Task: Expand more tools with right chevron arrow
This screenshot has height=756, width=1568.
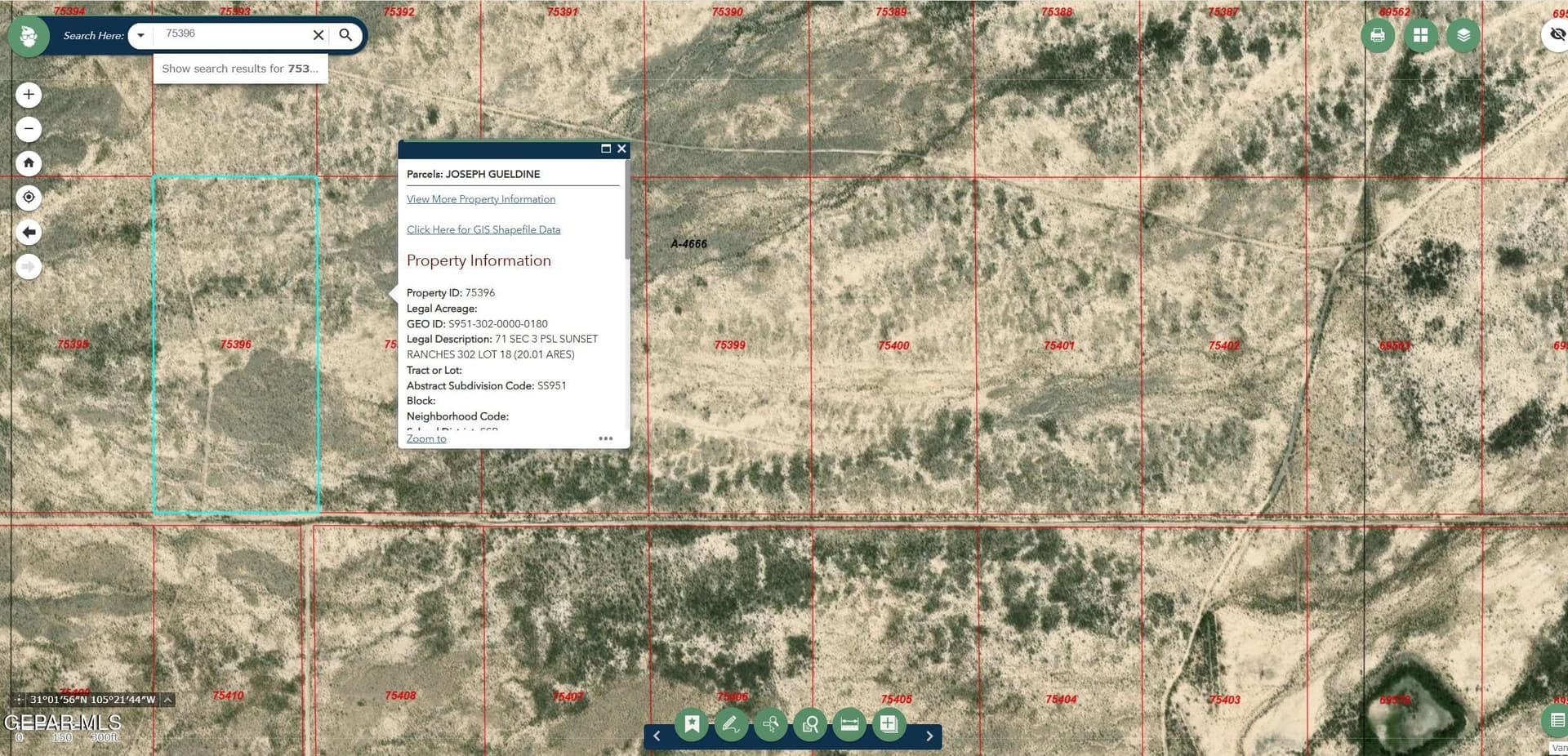Action: (929, 736)
